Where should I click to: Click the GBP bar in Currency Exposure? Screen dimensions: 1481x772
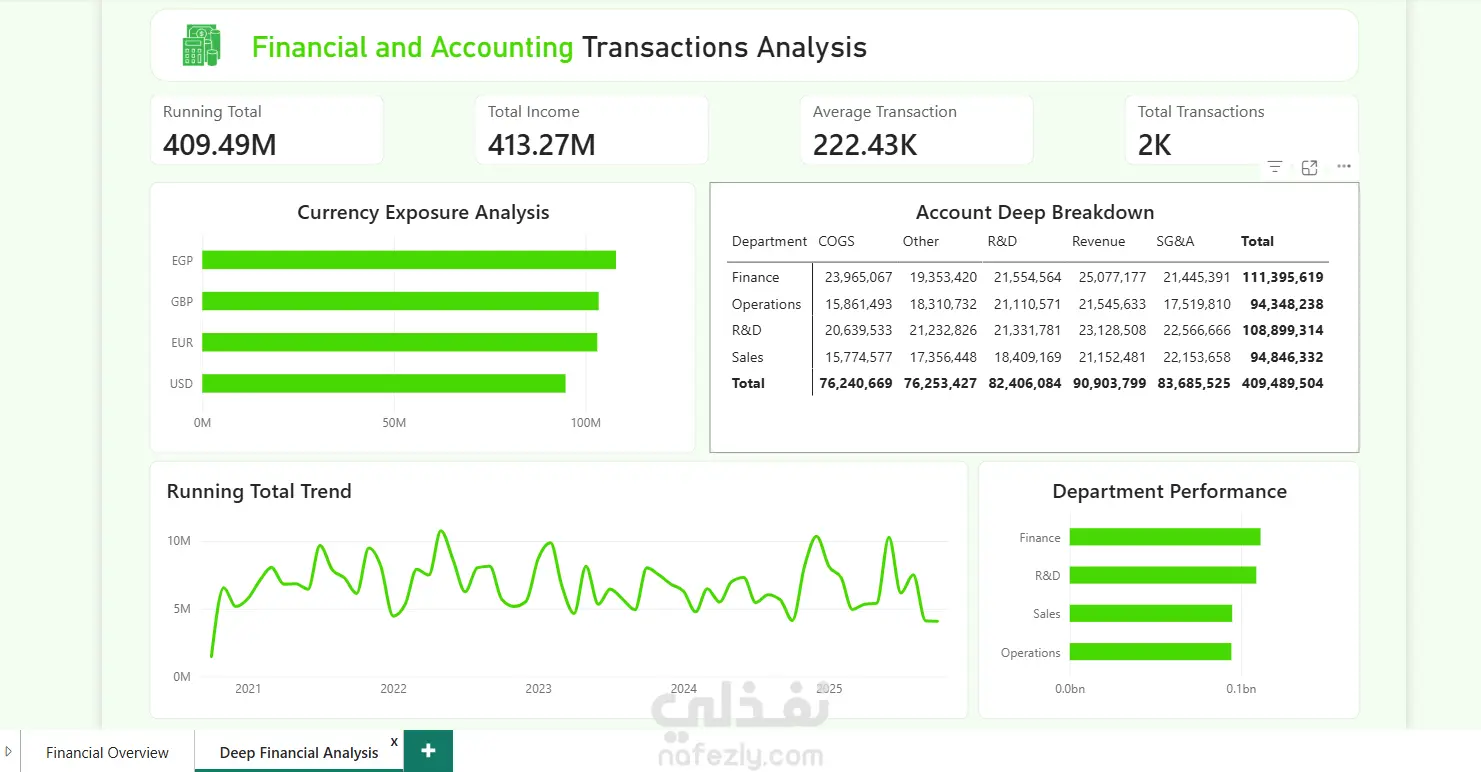pos(400,301)
